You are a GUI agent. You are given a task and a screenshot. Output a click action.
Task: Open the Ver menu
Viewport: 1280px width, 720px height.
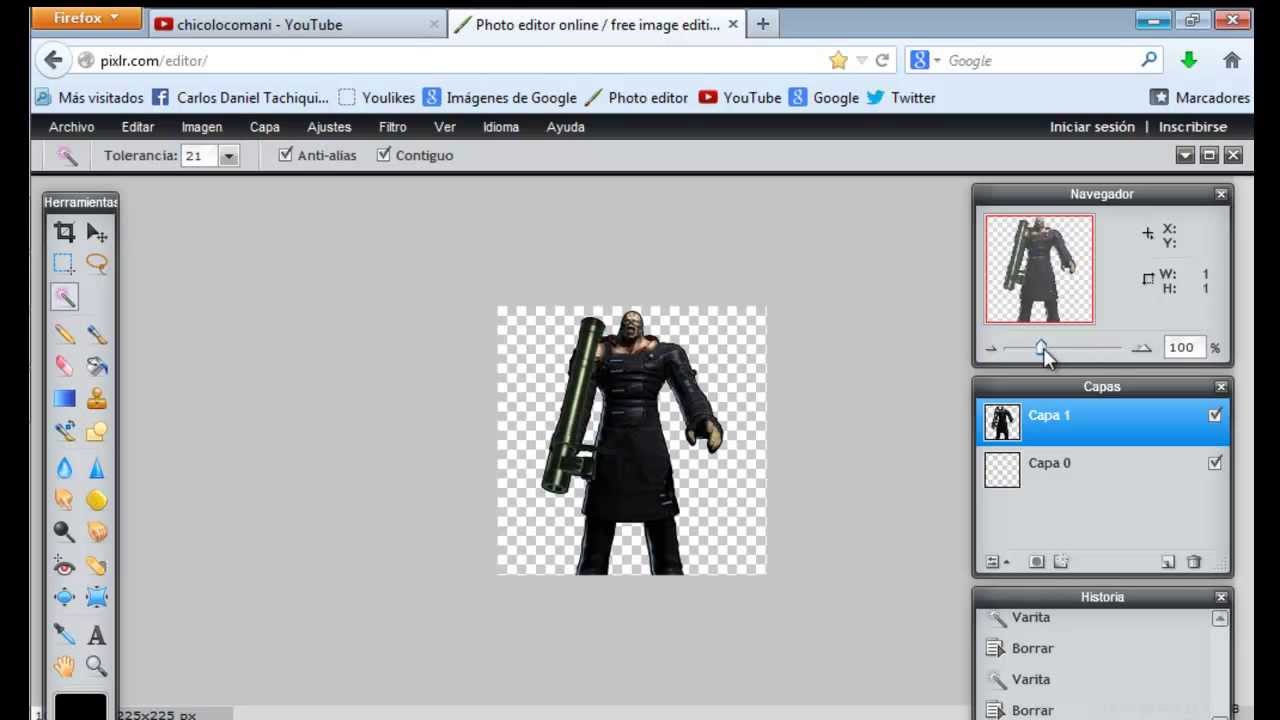click(x=445, y=127)
